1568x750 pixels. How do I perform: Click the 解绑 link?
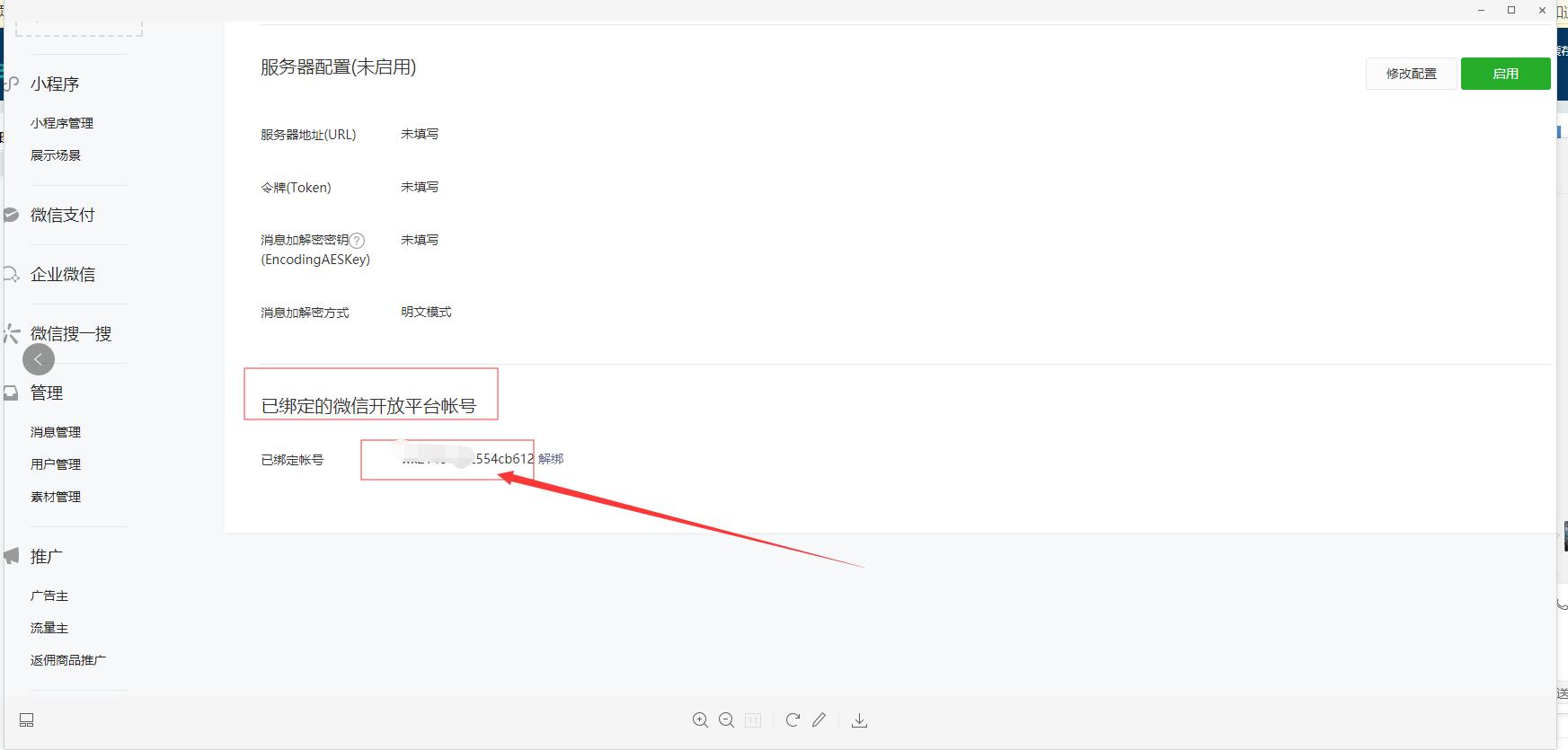[551, 459]
